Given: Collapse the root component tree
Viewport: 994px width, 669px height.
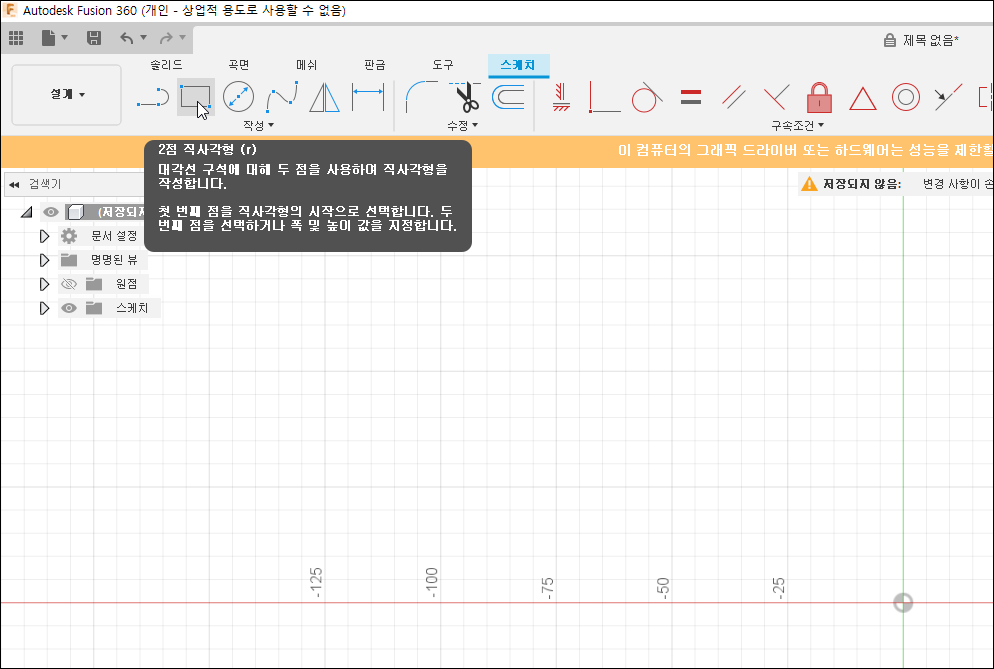Looking at the screenshot, I should click(x=27, y=212).
